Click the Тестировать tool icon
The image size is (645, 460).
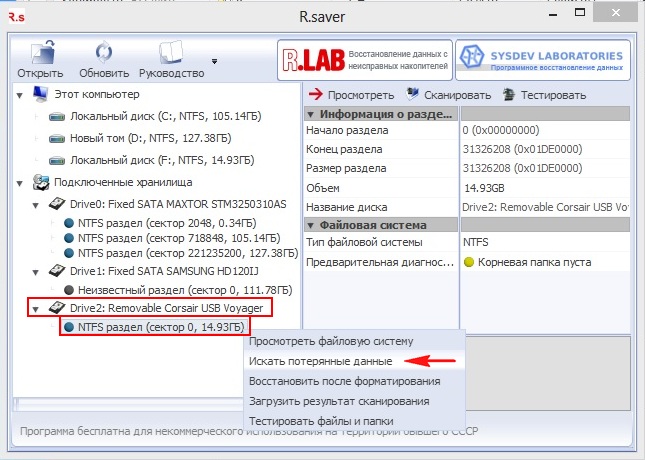(x=510, y=95)
